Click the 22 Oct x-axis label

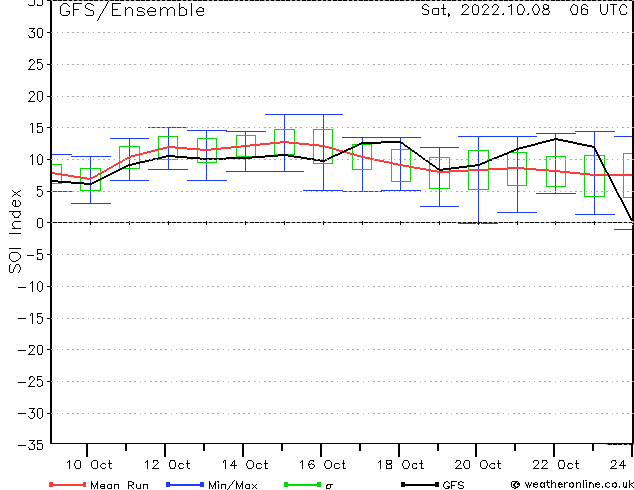(x=556, y=465)
